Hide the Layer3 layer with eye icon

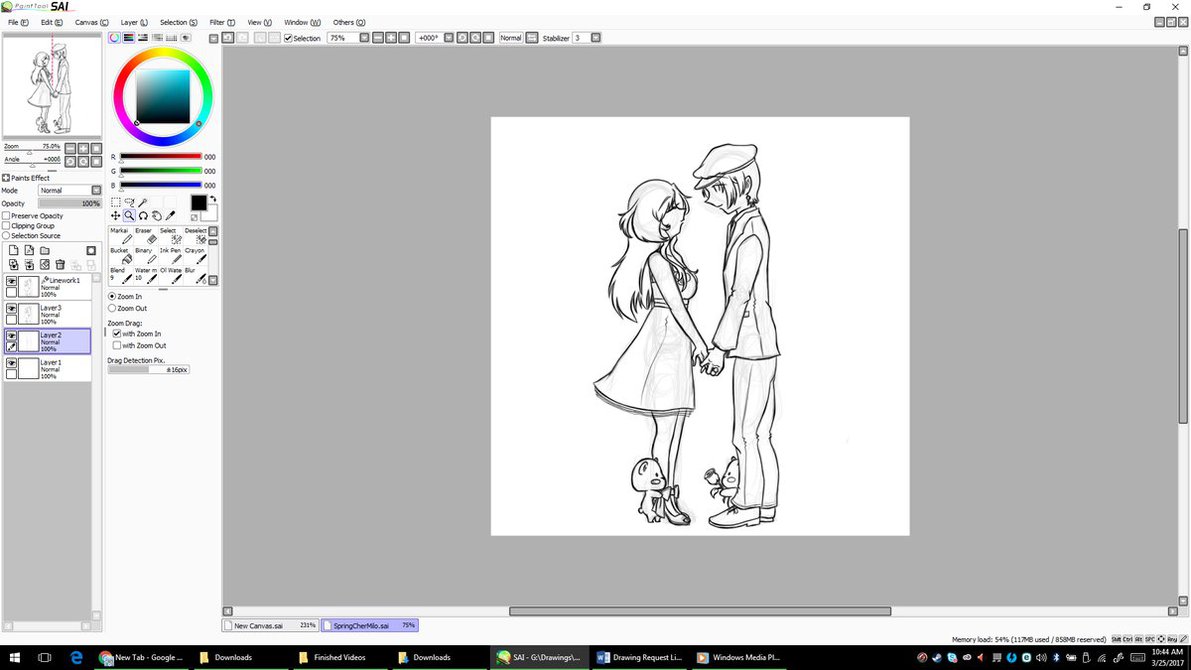point(11,309)
